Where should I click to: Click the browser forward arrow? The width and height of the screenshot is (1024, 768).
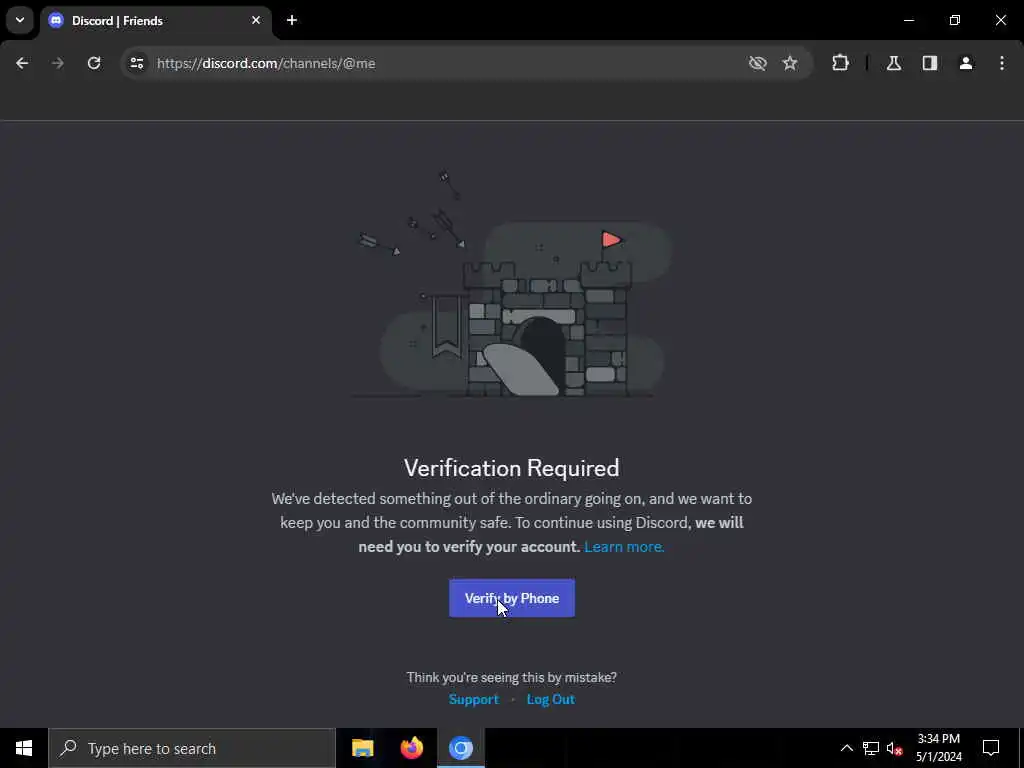coord(58,63)
